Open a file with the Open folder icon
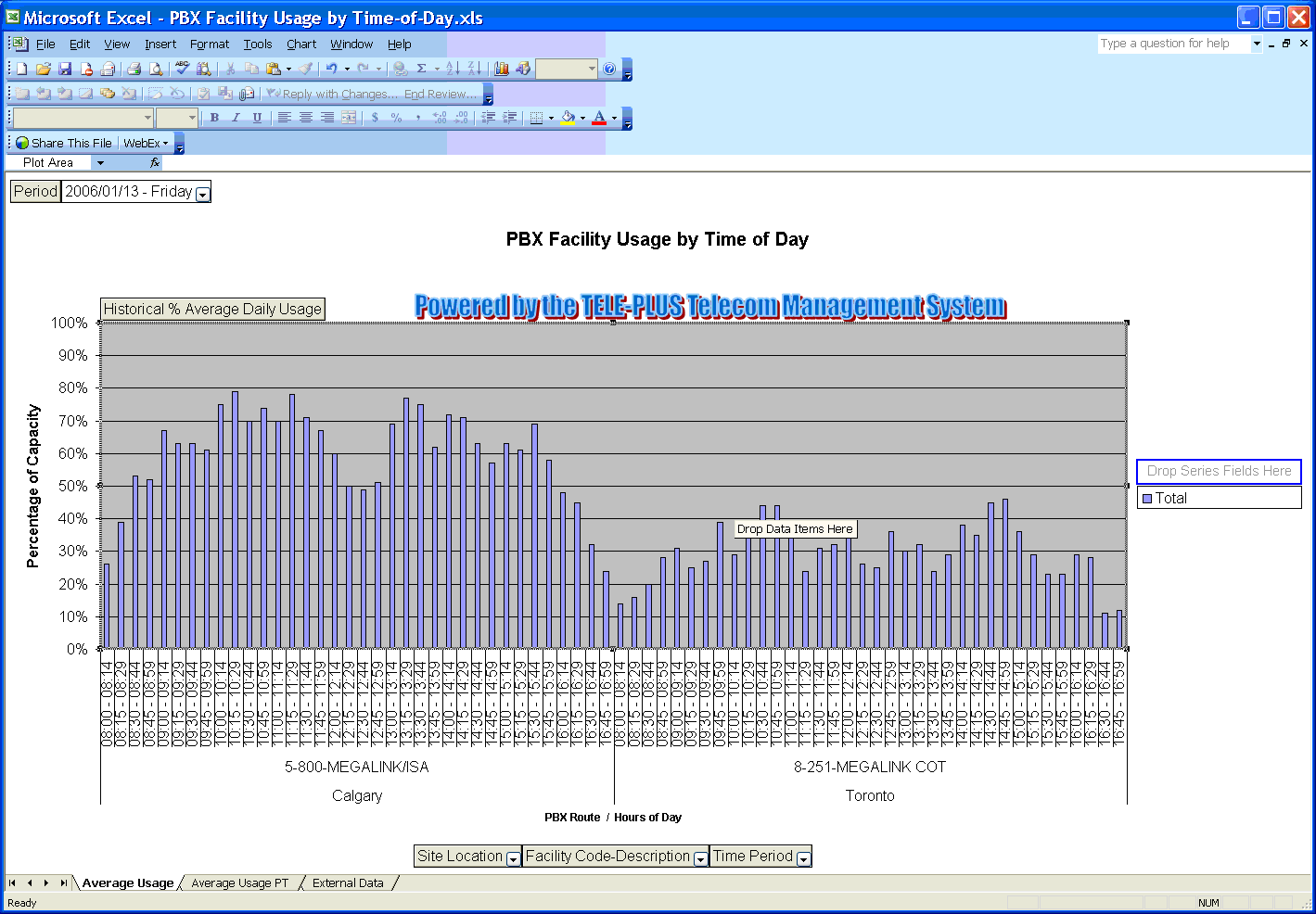1316x914 pixels. click(x=43, y=69)
